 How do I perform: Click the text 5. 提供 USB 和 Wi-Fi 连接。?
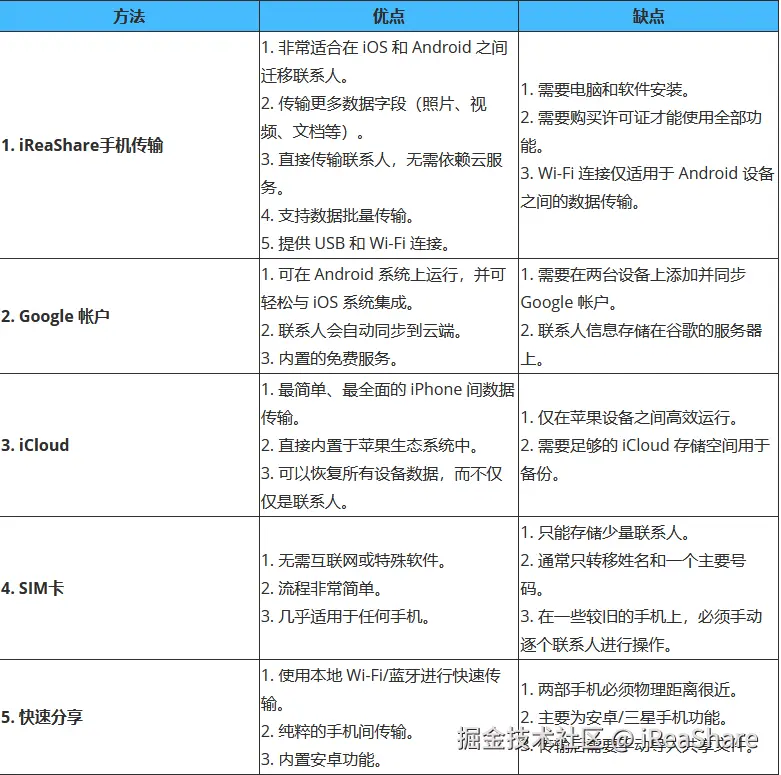click(356, 244)
